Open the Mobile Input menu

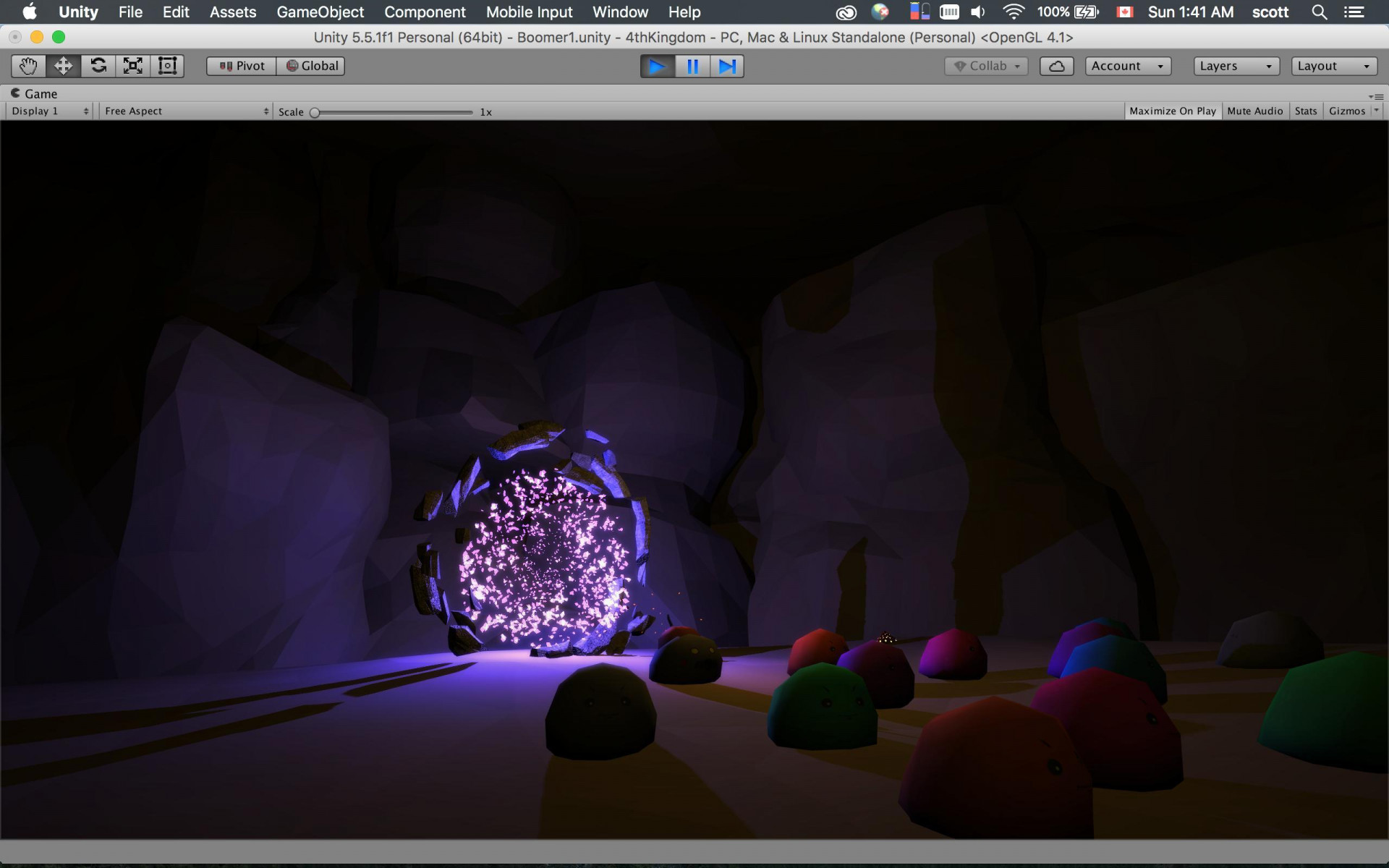529,12
